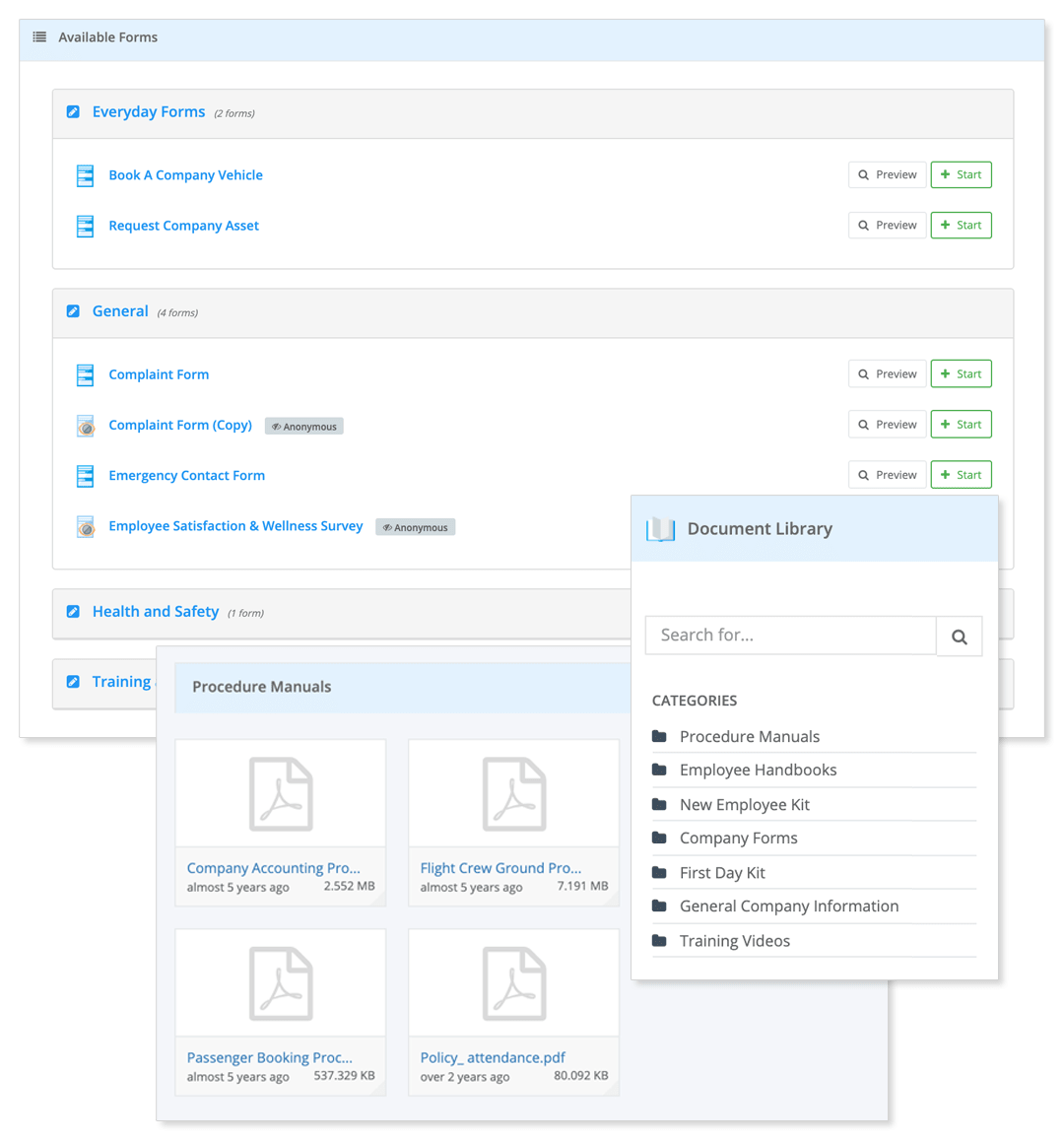Image resolution: width=1064 pixels, height=1141 pixels.
Task: Click the form icon next to Book A Company Vehicle
Action: point(84,174)
